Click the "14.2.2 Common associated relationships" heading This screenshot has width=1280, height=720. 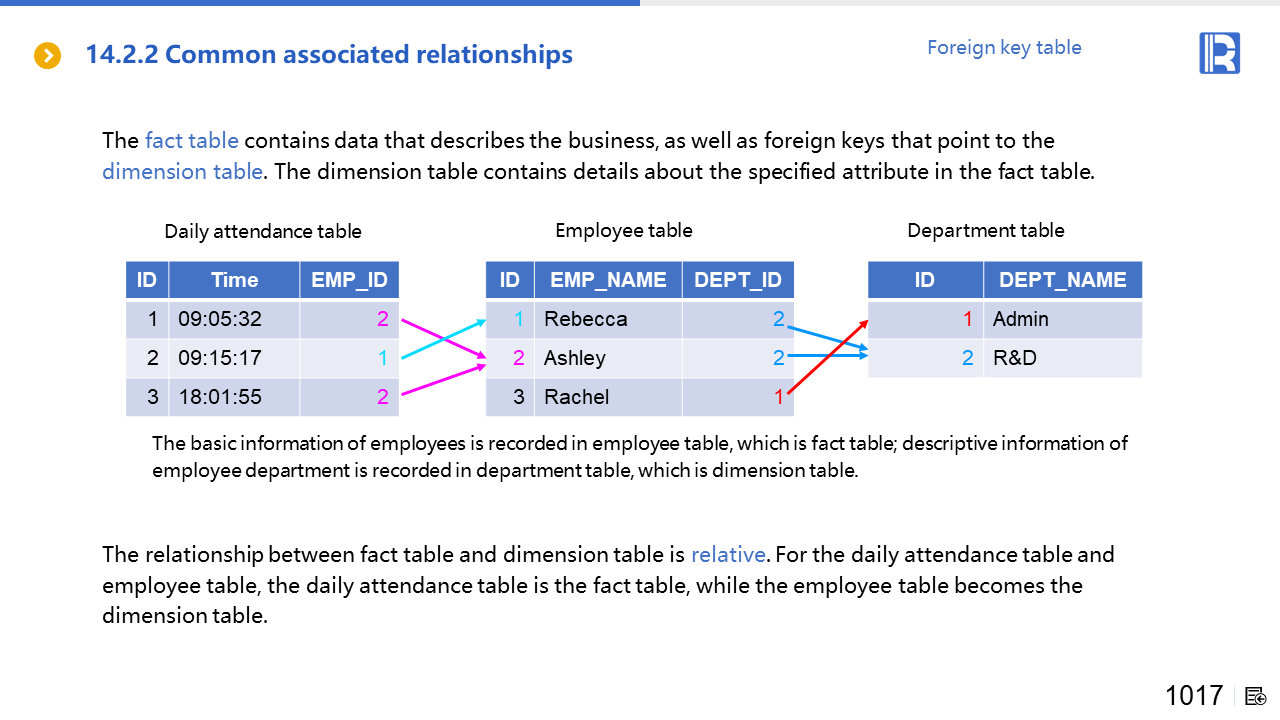(329, 55)
